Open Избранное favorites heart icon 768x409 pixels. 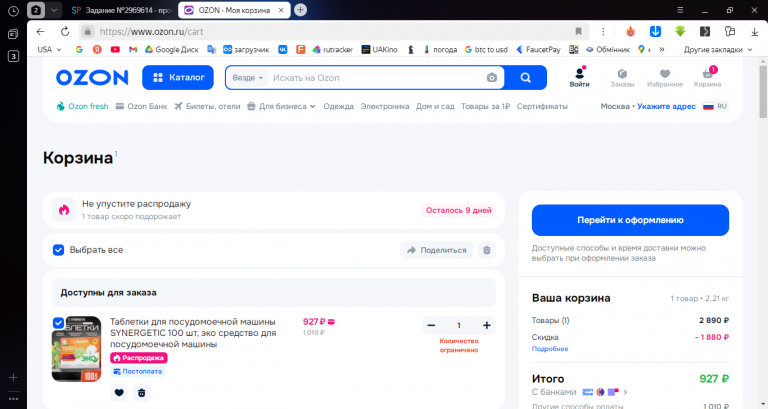665,77
